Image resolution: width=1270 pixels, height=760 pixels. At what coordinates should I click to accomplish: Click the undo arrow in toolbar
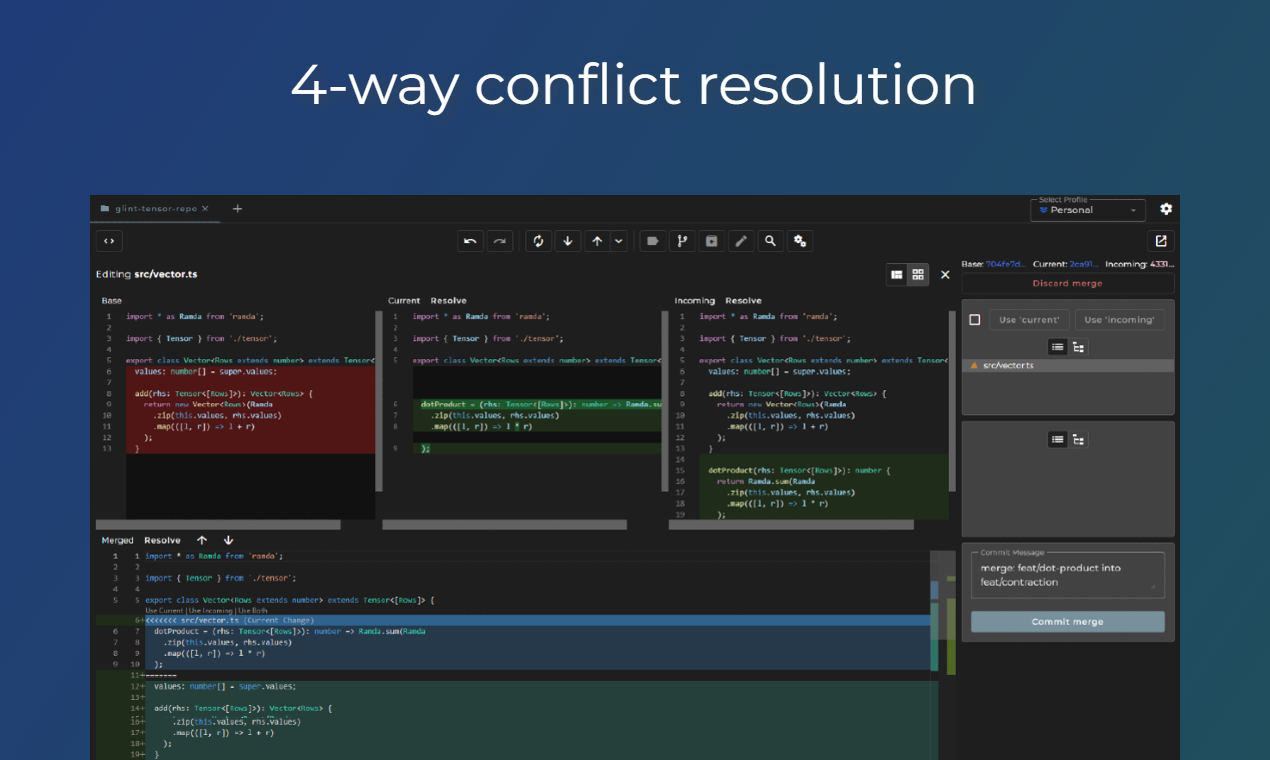click(470, 241)
